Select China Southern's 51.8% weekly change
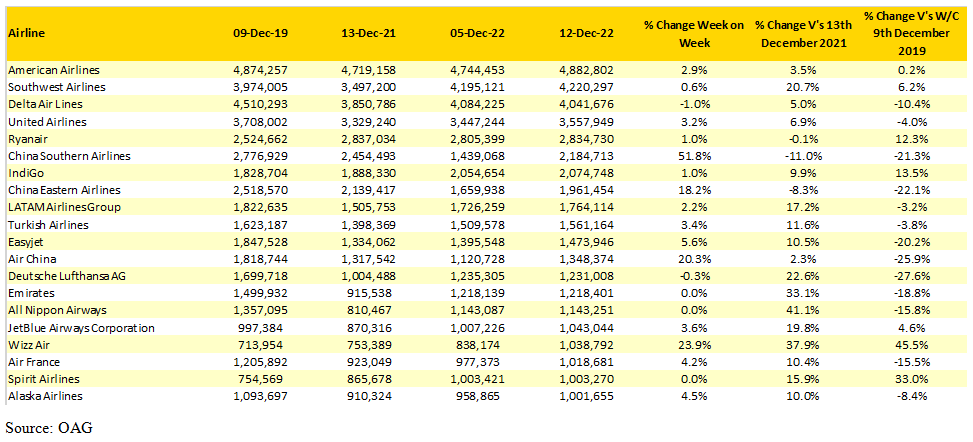 (x=694, y=156)
